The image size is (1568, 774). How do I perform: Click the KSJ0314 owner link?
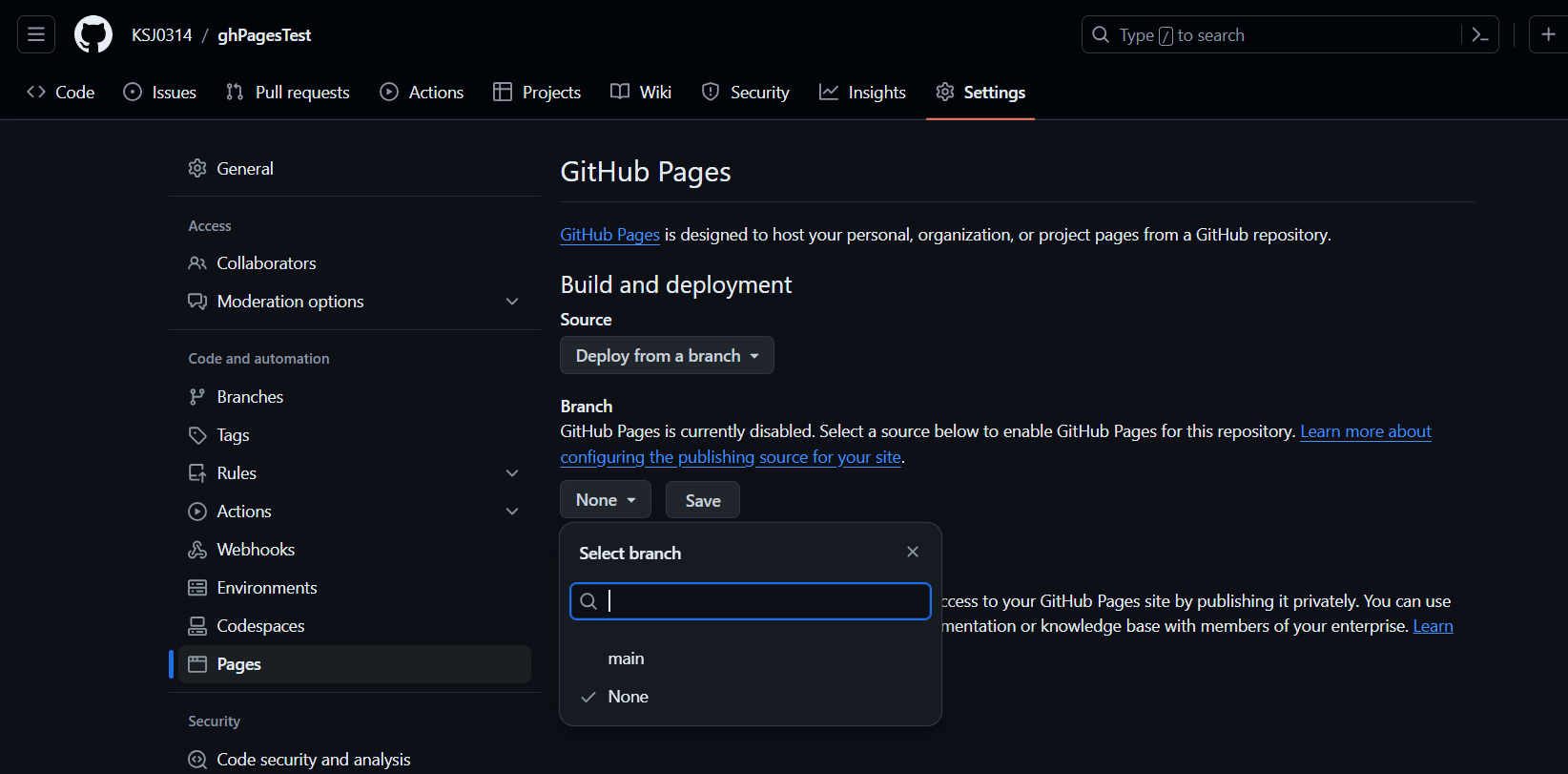pyautogui.click(x=162, y=35)
